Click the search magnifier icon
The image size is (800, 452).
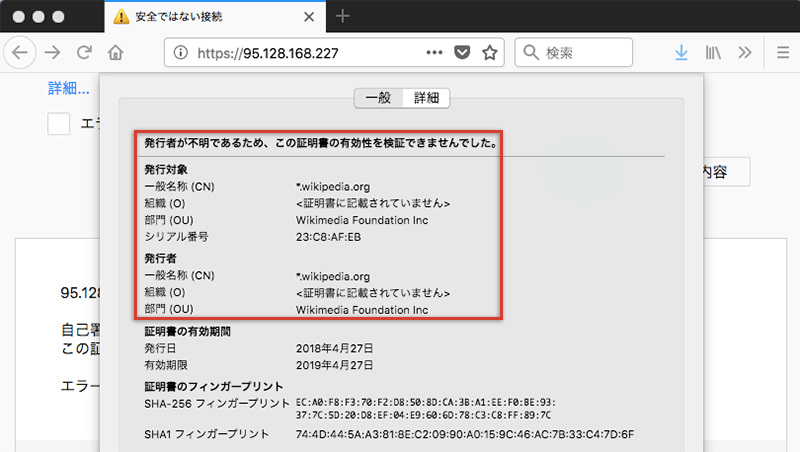pos(531,52)
